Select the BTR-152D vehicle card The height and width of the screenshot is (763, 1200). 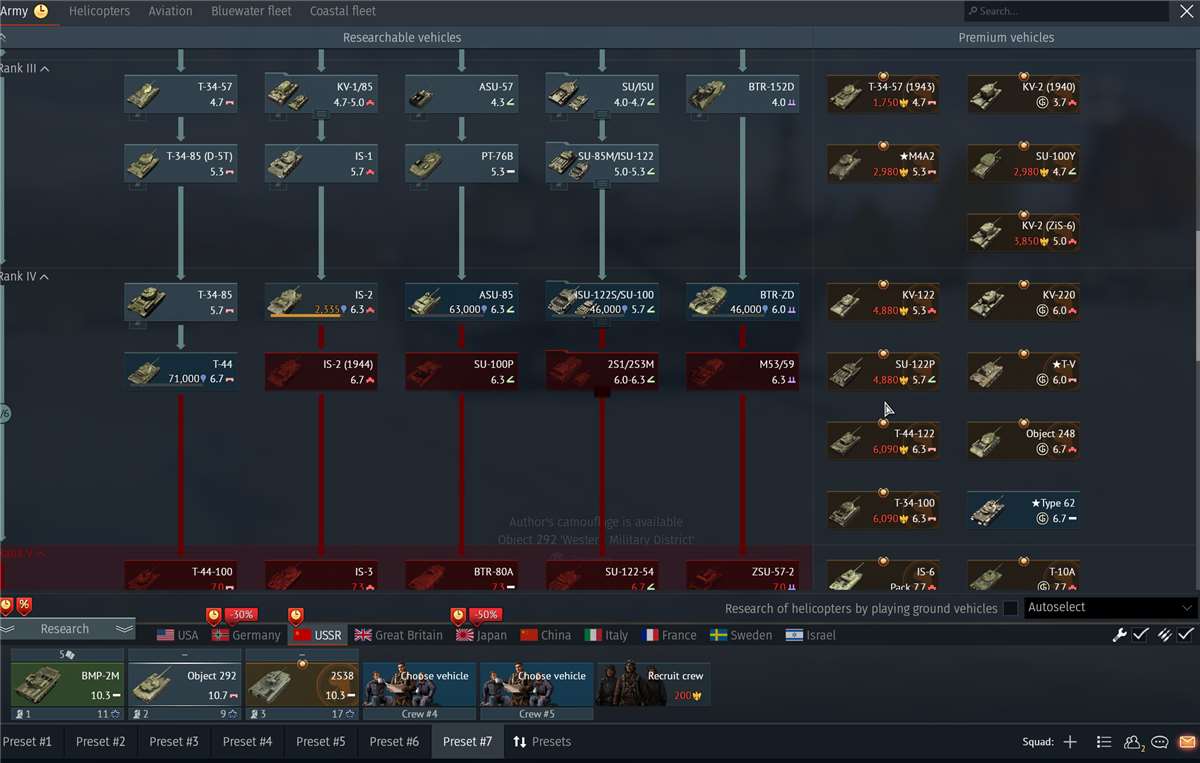tap(742, 94)
